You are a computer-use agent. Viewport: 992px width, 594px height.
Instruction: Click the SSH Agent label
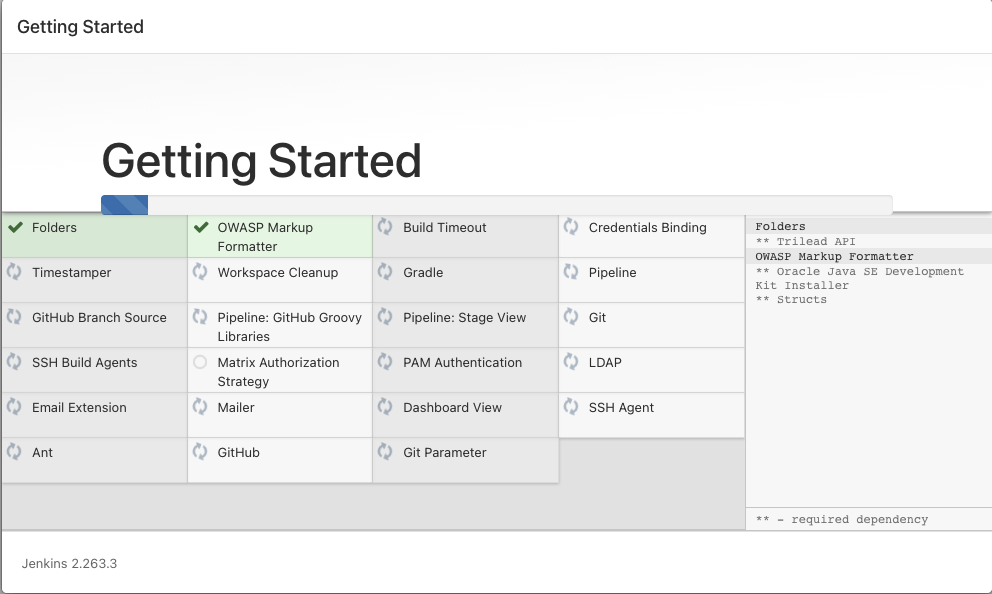point(621,407)
